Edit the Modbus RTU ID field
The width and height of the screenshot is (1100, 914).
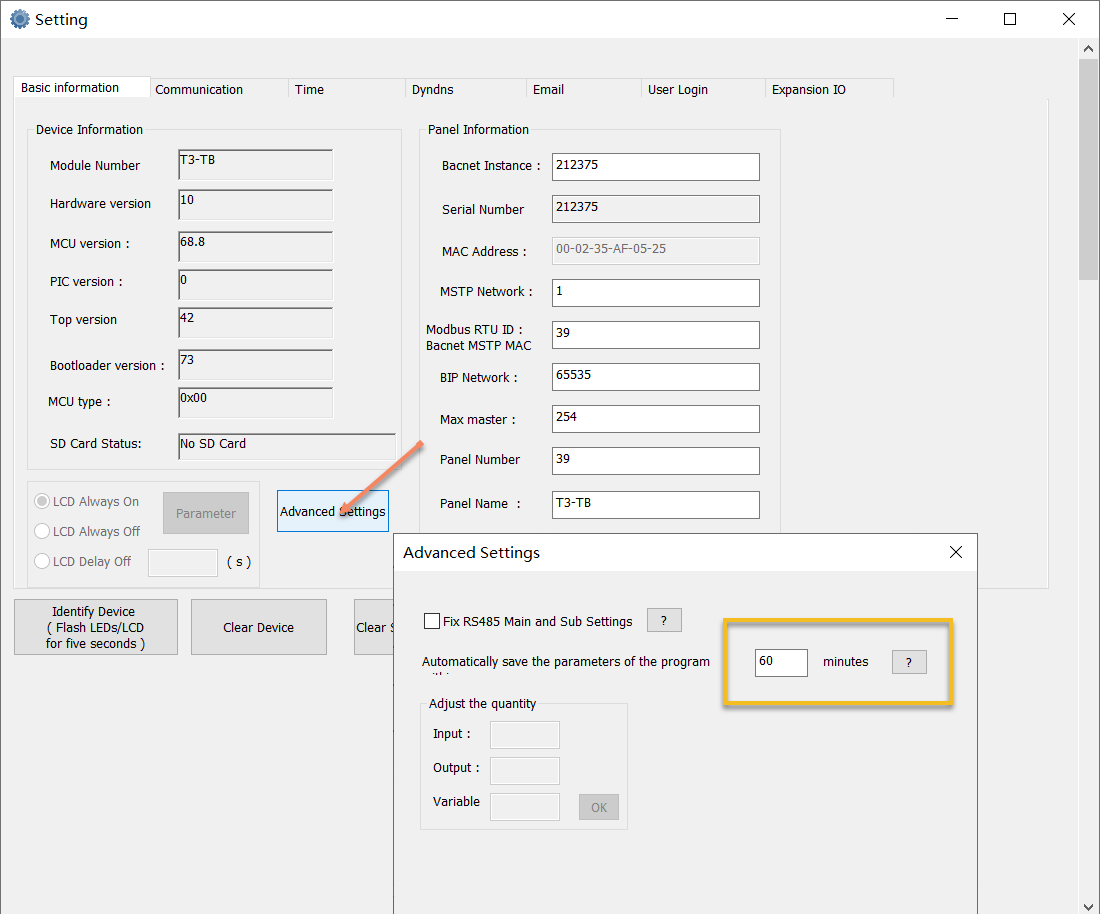coord(655,335)
